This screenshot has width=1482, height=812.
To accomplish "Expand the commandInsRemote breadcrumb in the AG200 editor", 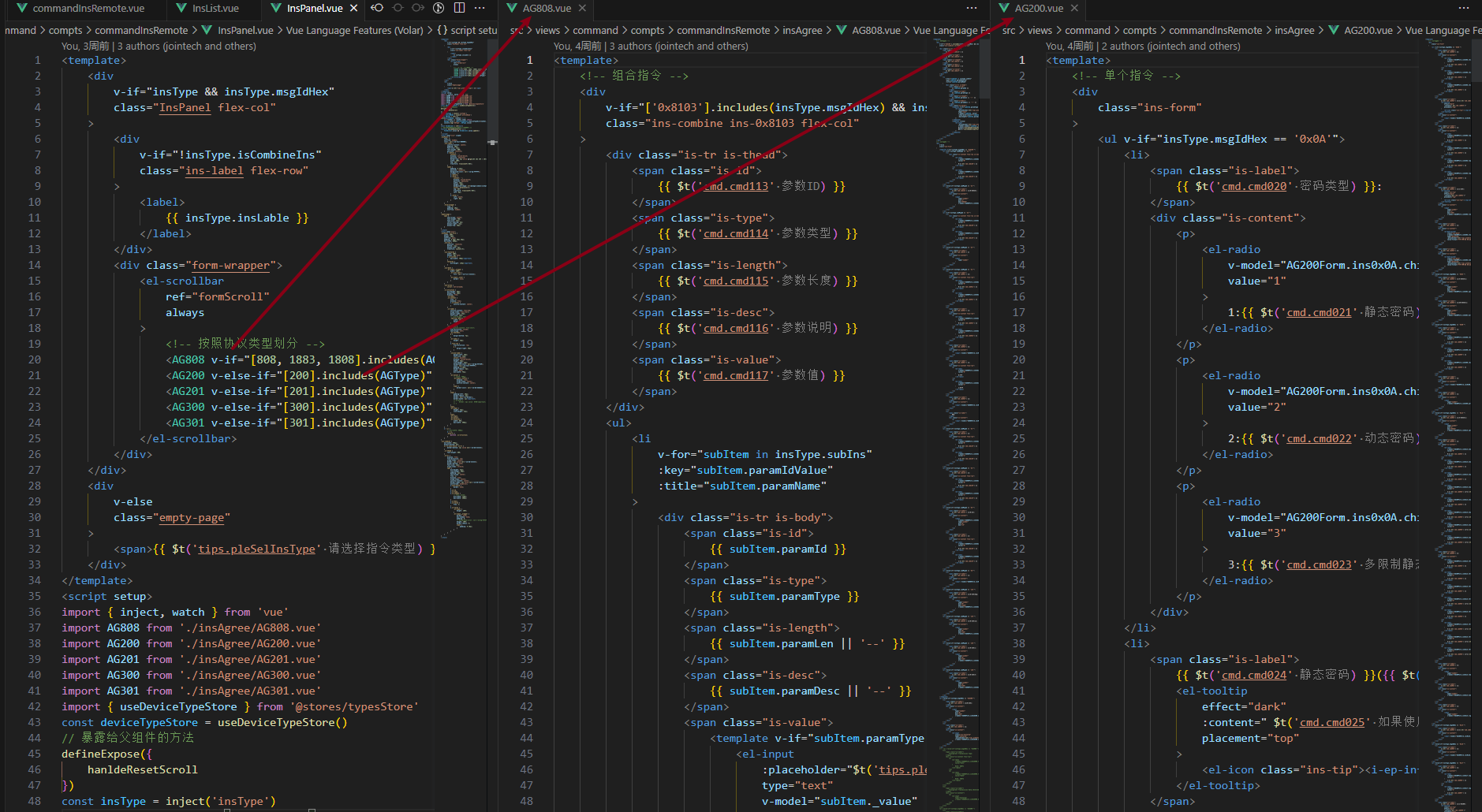I will [1215, 31].
